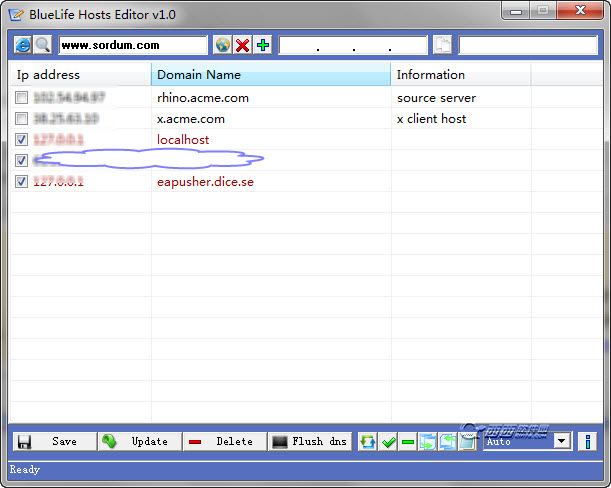Open the Internet Explorer browser icon

coord(23,45)
